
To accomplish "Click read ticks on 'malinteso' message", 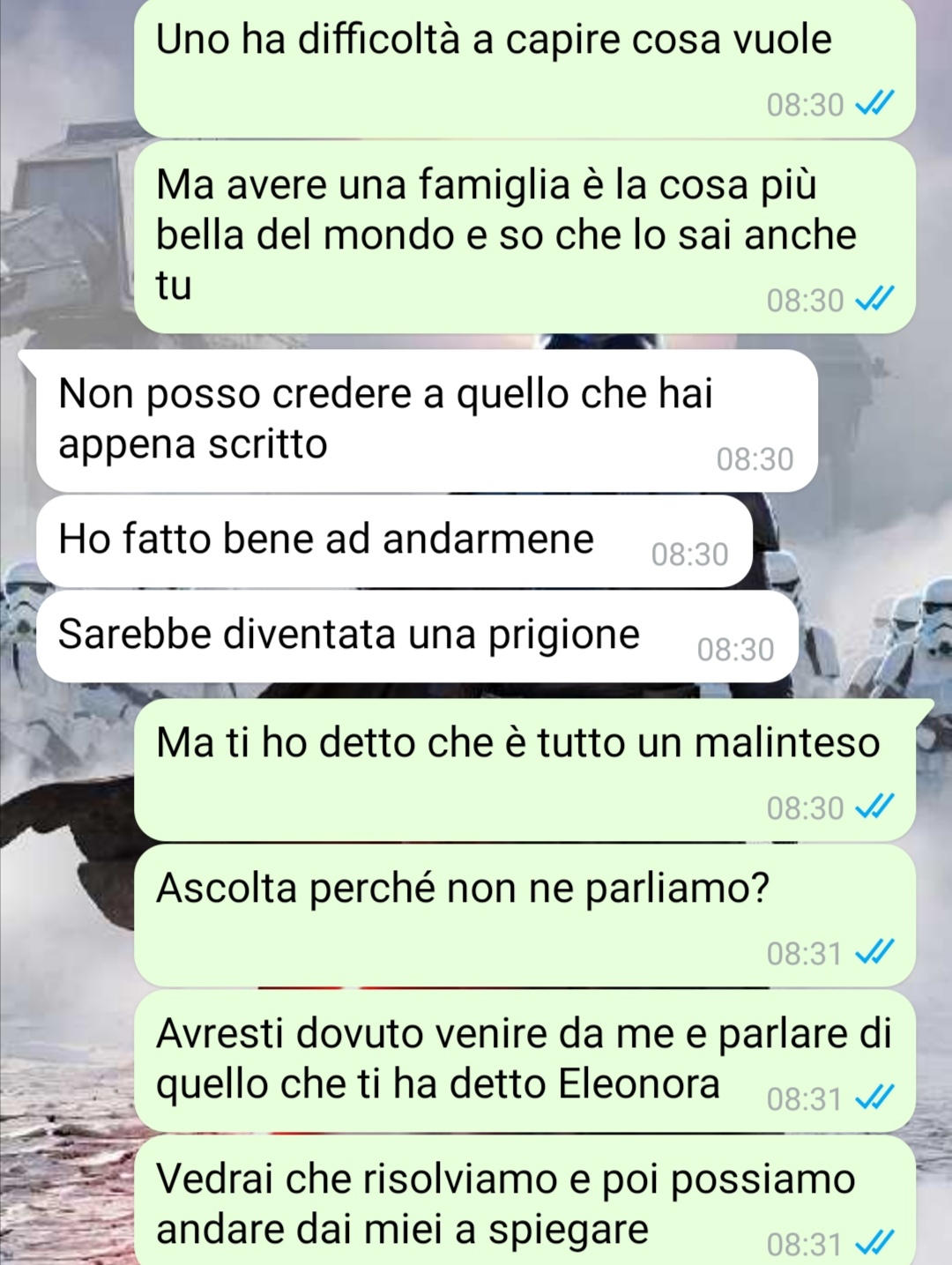I will [875, 808].
